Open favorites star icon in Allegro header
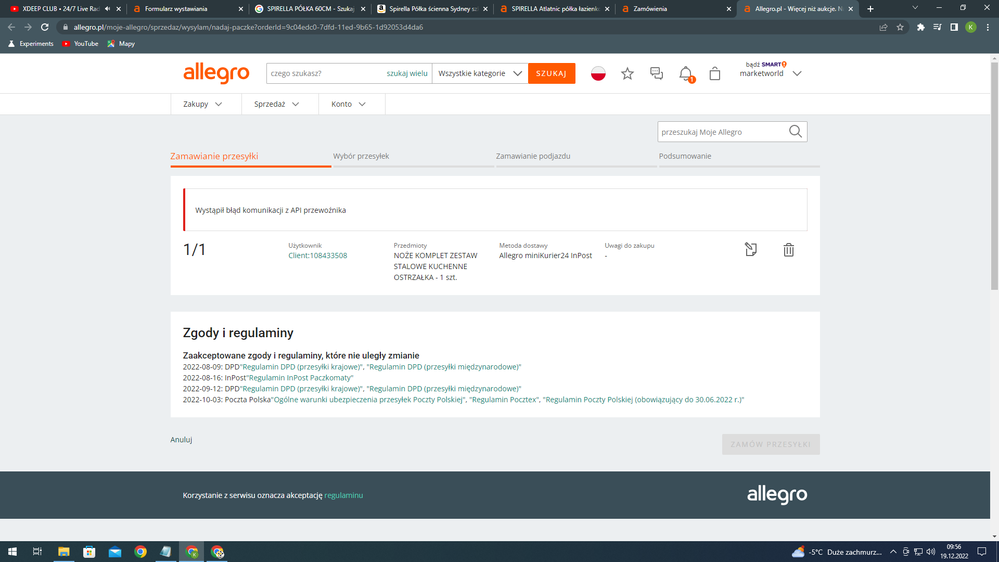The image size is (999, 562). [x=627, y=74]
